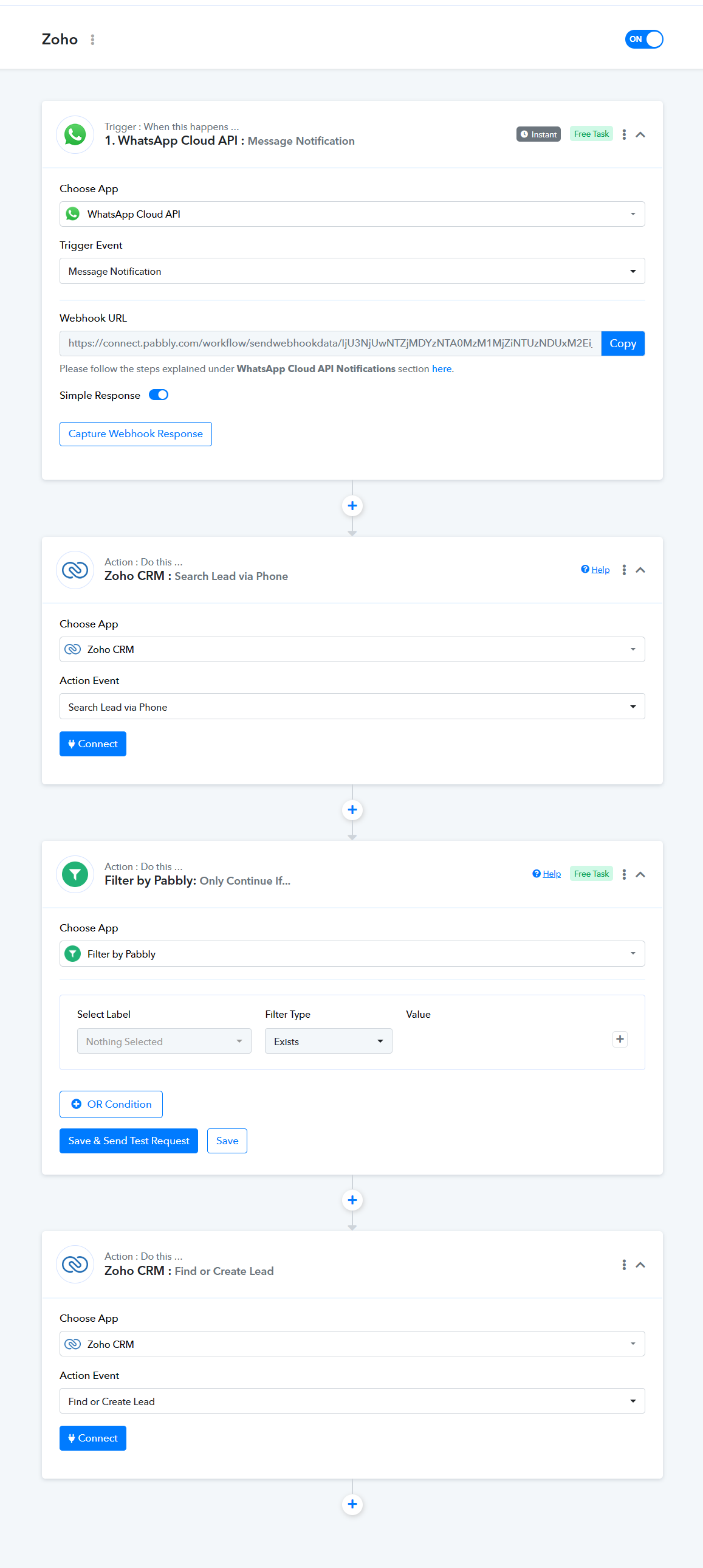Open the Choose App dropdown in the Search Lead step
Screen dimensions: 703x1568
coord(352,649)
